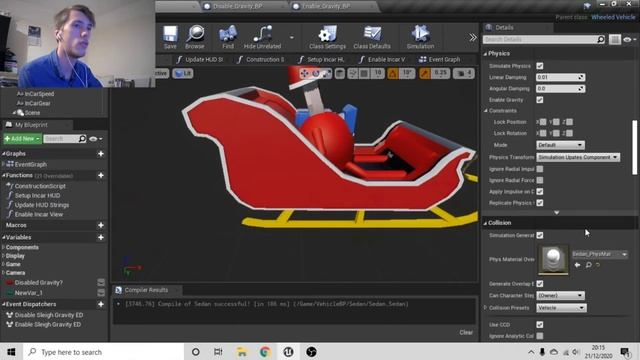640x360 pixels.
Task: Enable Ignore Radial Impulse checkbox
Action: pyautogui.click(x=540, y=169)
